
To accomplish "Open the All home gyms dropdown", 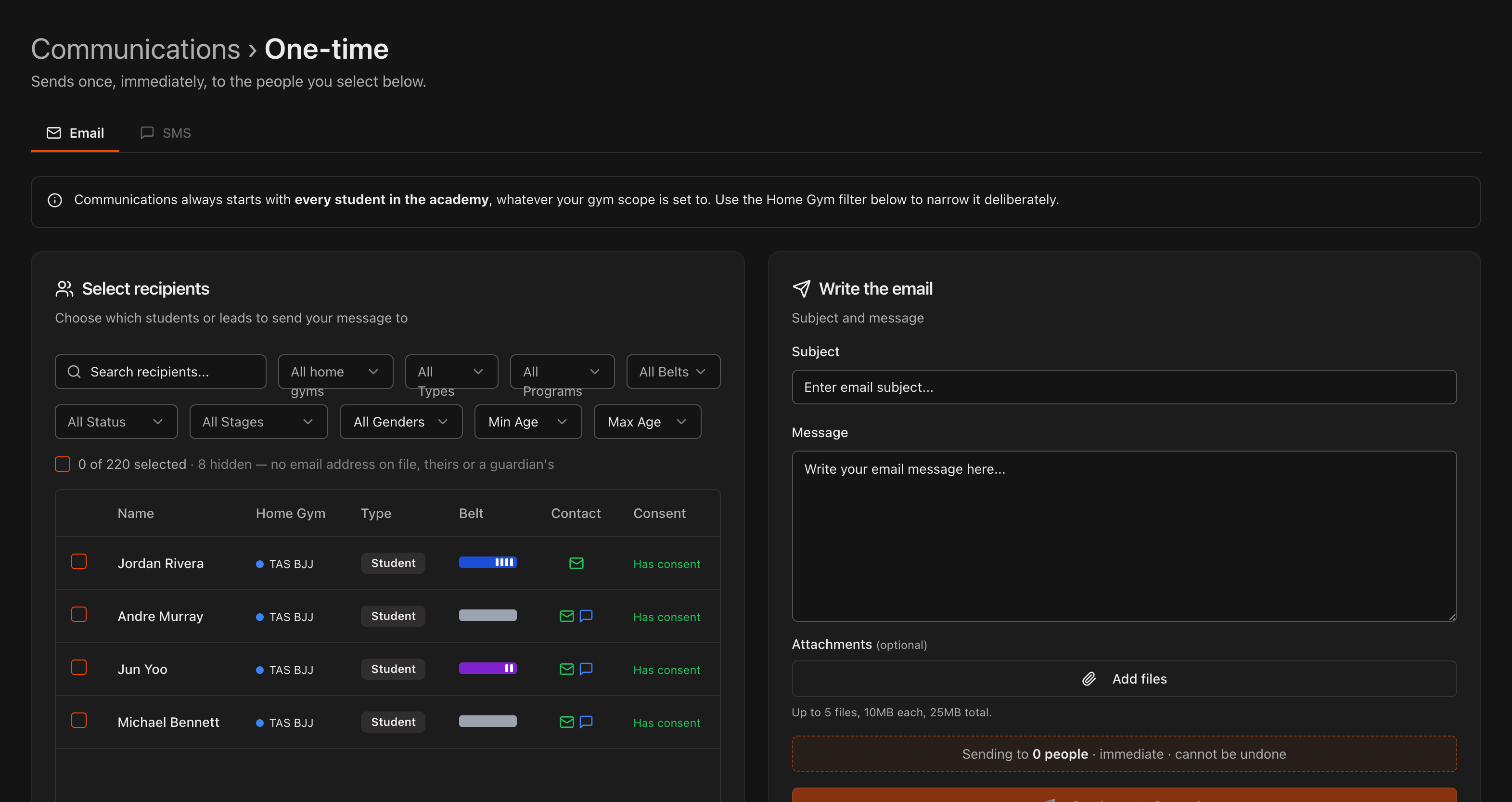I will (x=335, y=372).
